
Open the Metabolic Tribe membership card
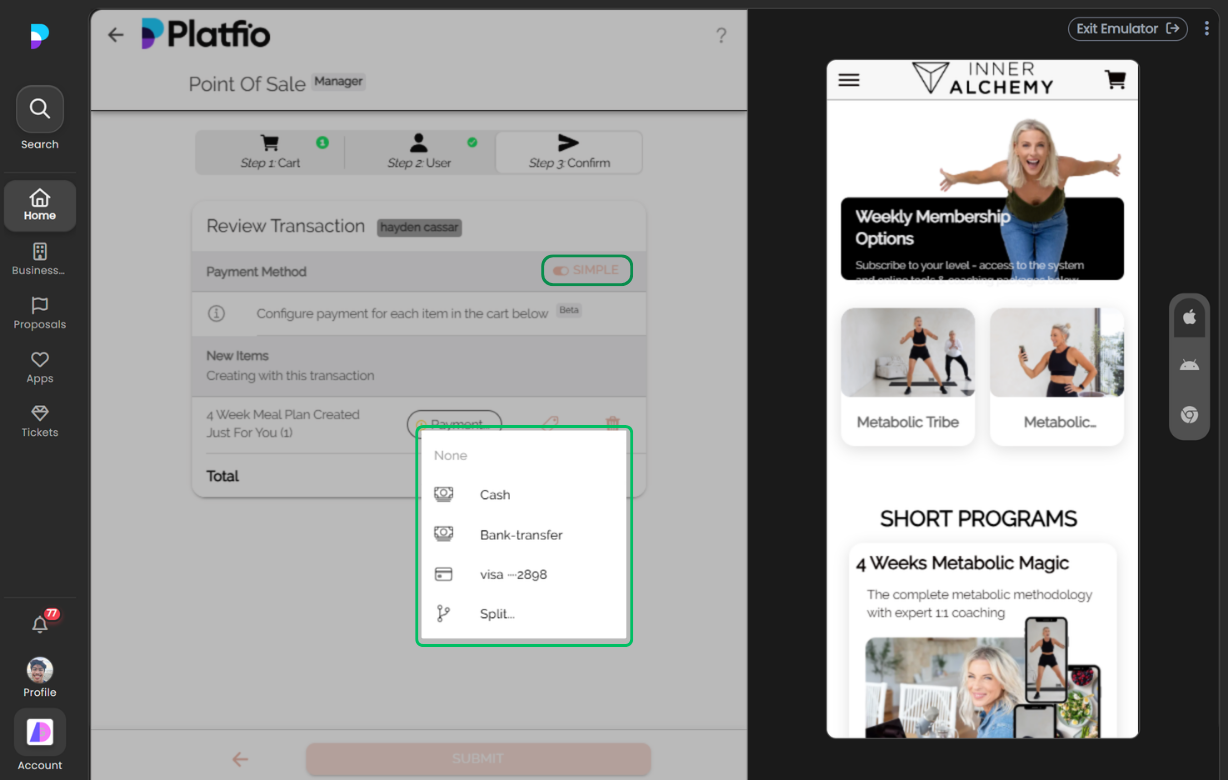(x=907, y=376)
